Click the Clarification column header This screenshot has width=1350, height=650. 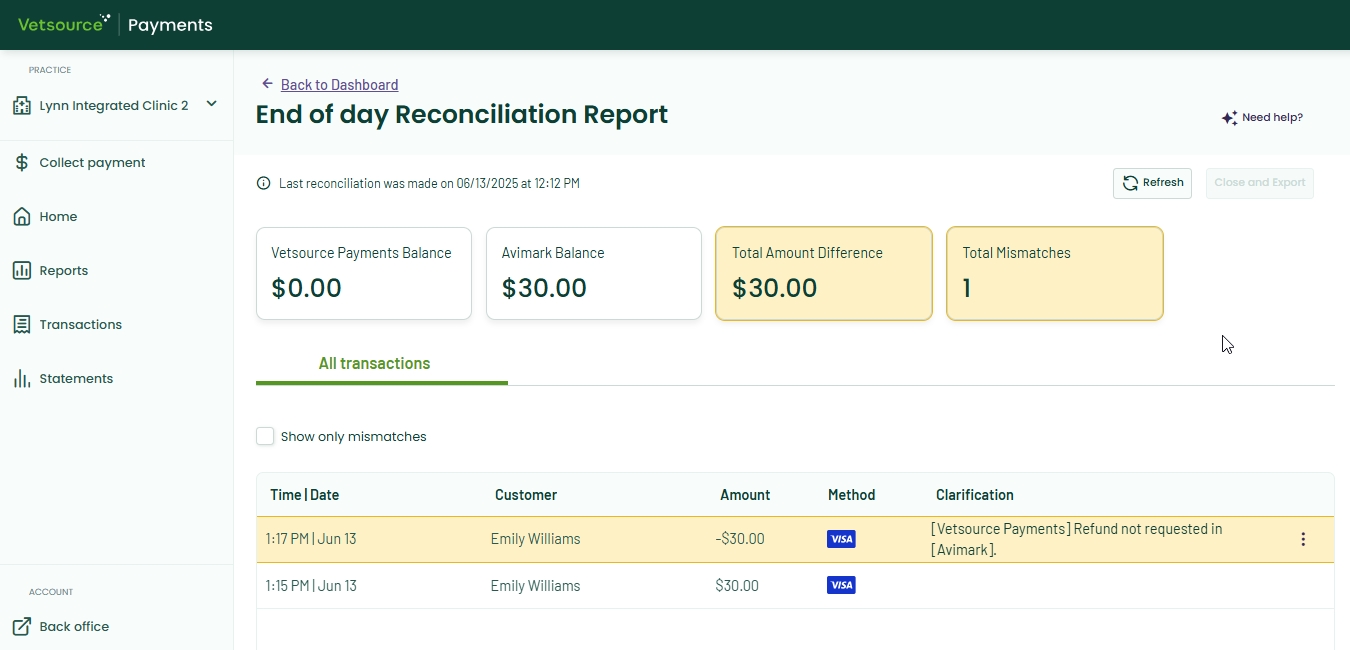point(975,495)
